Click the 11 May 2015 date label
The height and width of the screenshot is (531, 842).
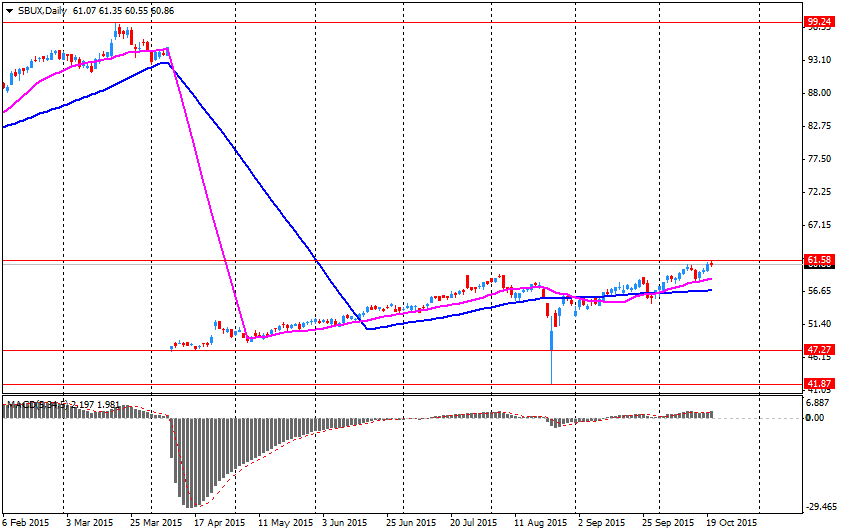point(286,522)
